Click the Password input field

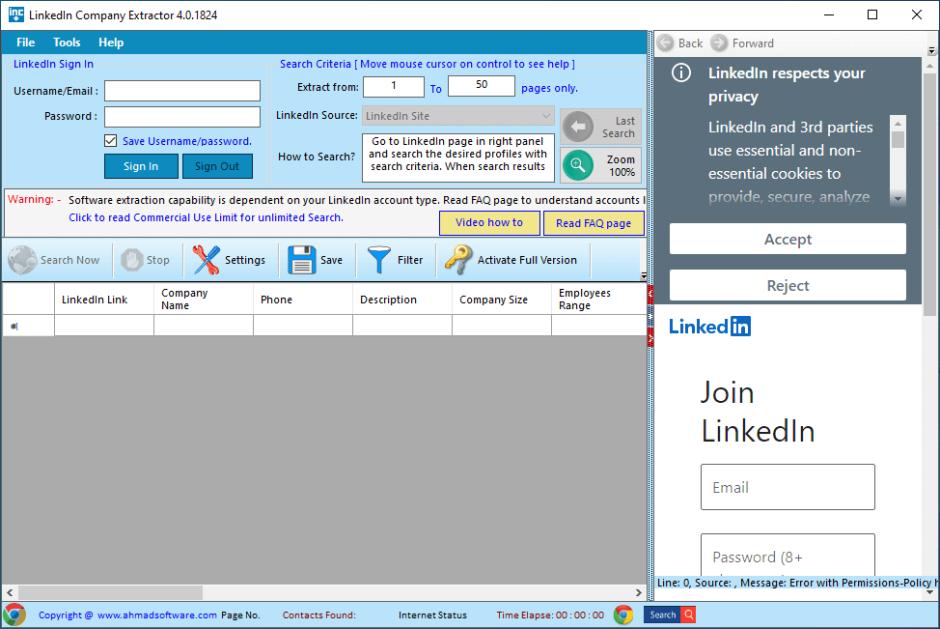[x=182, y=116]
